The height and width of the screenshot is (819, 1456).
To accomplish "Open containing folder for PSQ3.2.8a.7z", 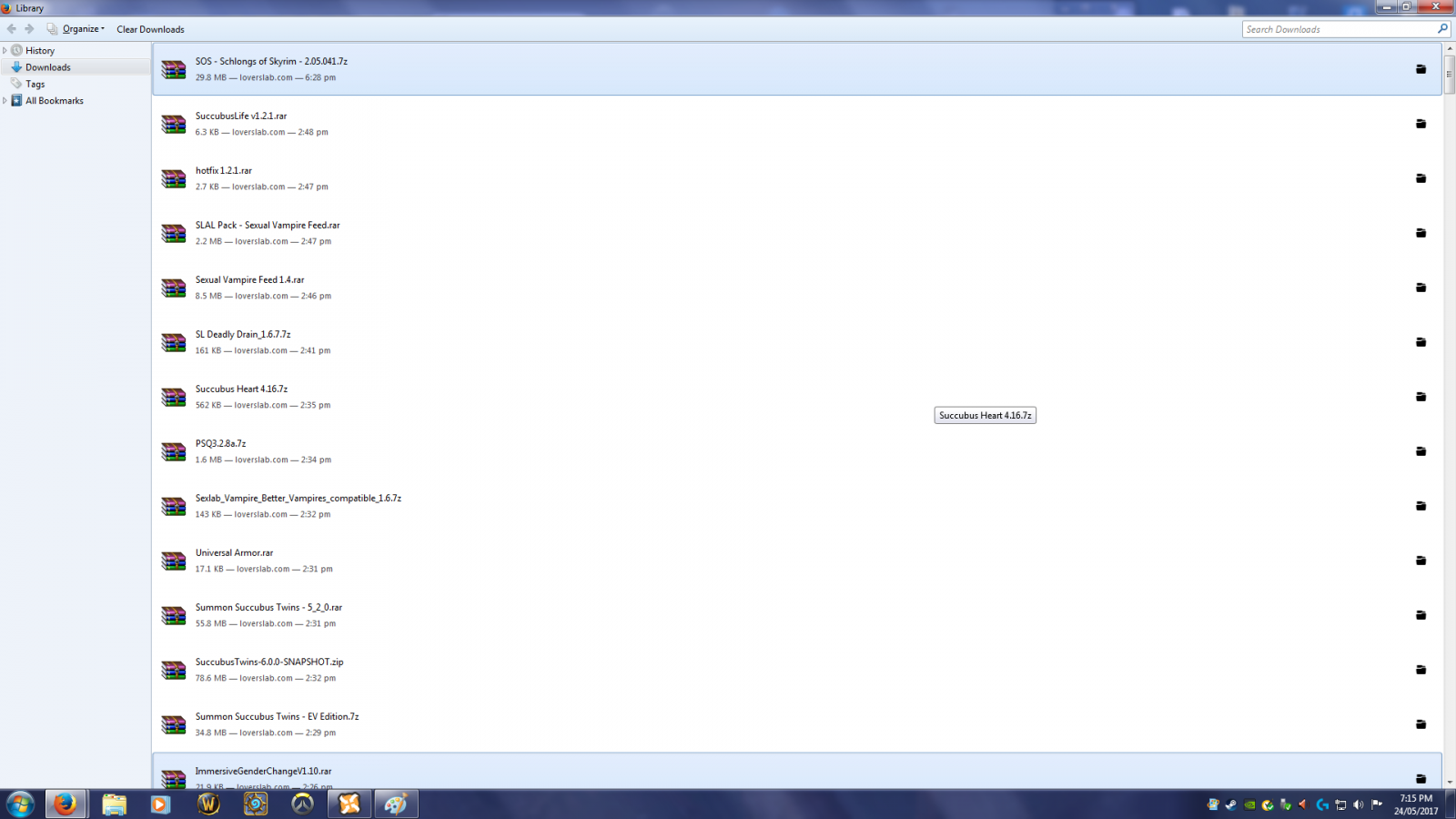I will [1421, 451].
